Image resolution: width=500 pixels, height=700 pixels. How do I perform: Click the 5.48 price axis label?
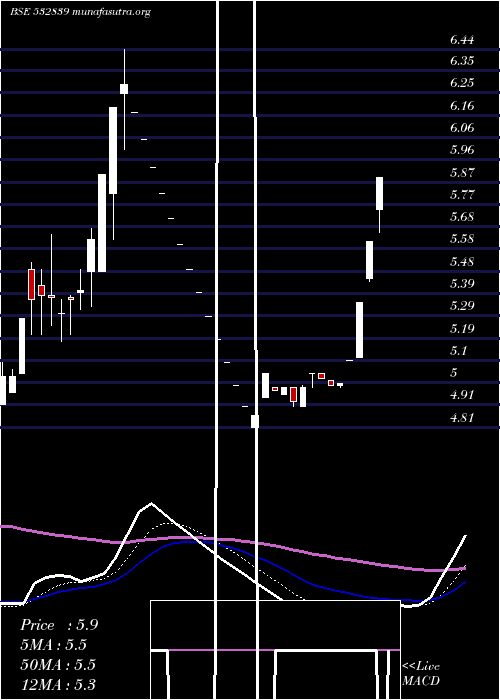coord(462,261)
